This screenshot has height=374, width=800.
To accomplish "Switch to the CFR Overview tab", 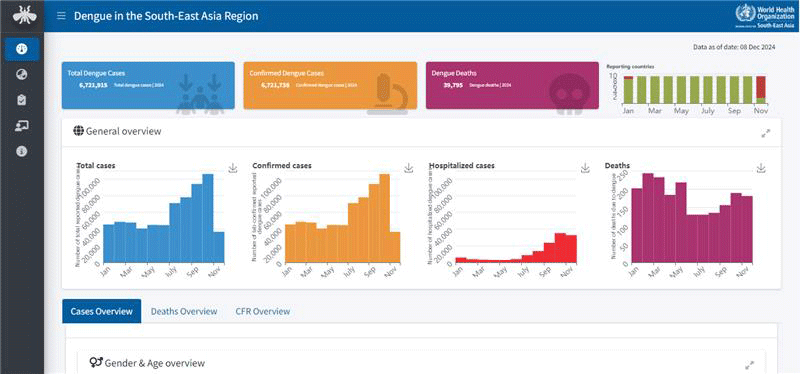I will [x=263, y=311].
